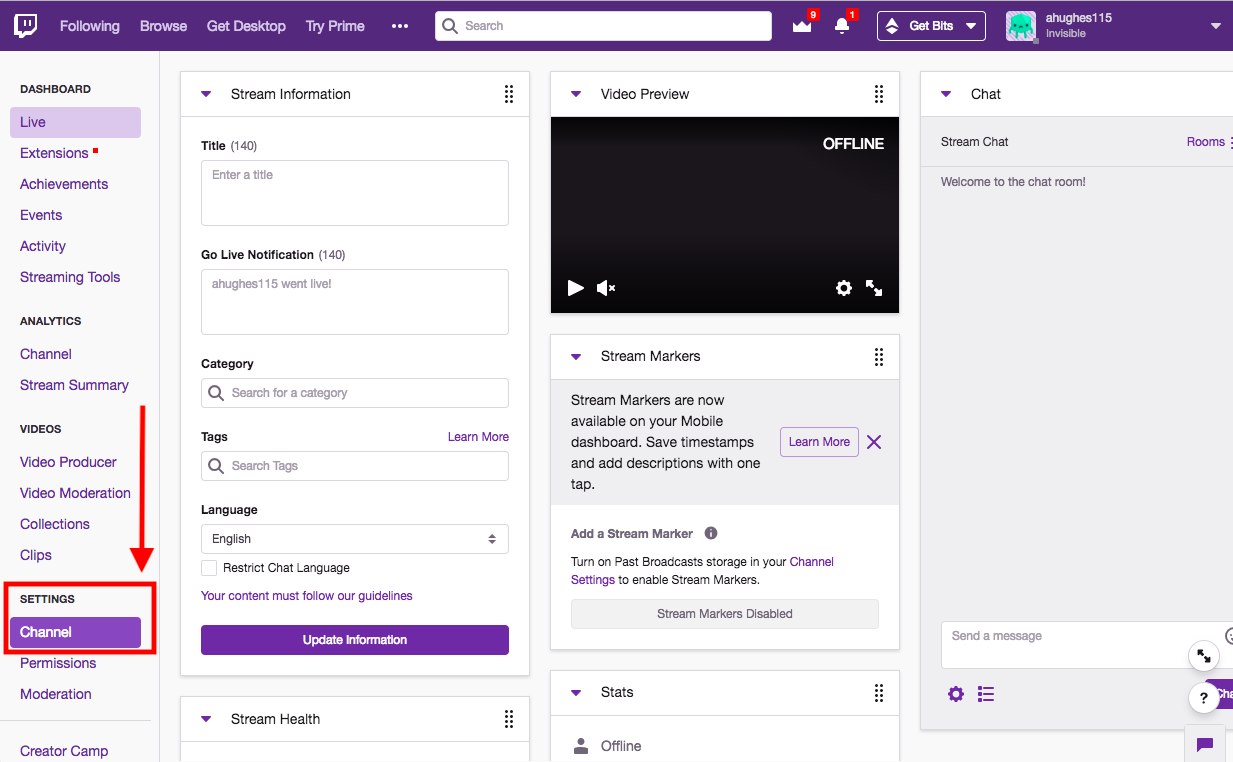This screenshot has height=762, width=1233.
Task: Click the bits icon in Get Bits
Action: coord(893,26)
